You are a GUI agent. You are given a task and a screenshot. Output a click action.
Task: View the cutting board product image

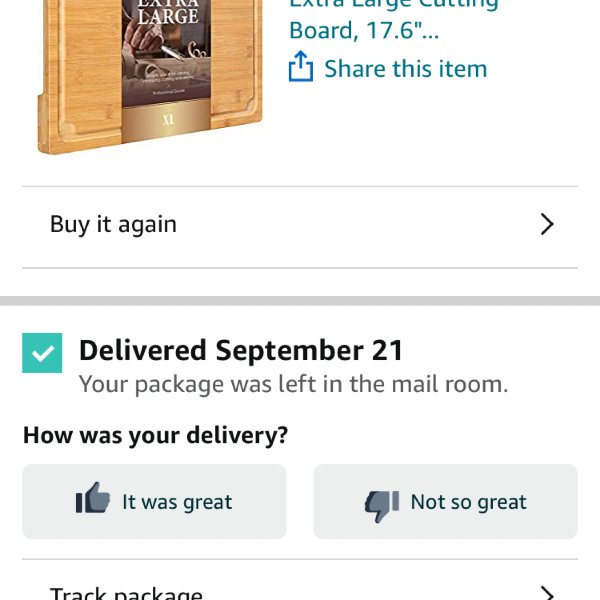tap(150, 77)
